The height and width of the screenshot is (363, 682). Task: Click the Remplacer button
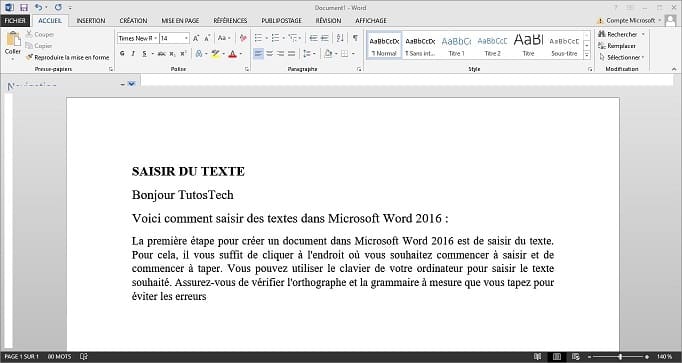pos(617,46)
